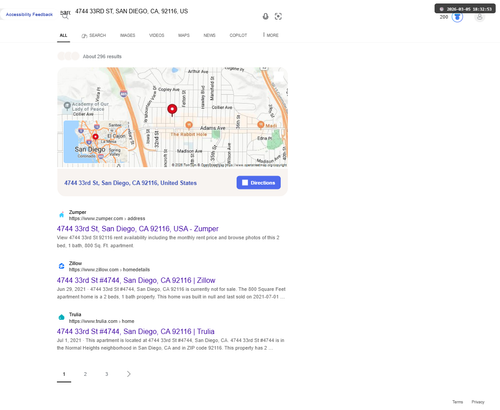
Task: Switch to the IMAGES tab
Action: point(128,35)
